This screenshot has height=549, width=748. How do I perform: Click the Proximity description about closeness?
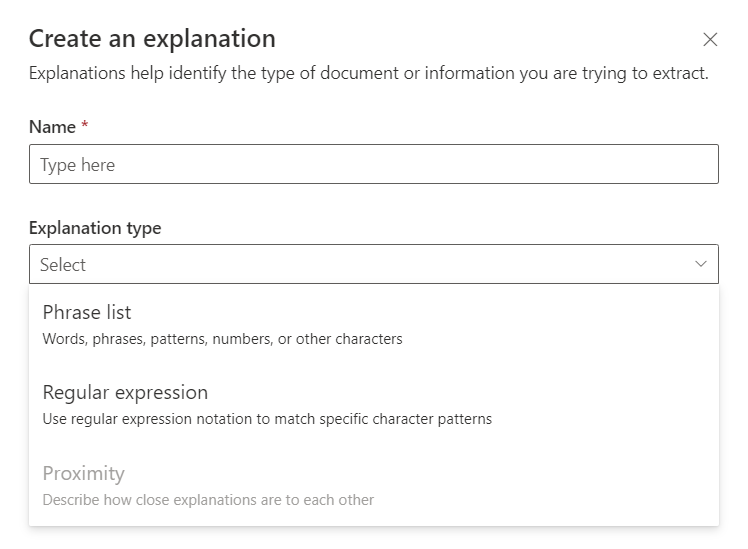(208, 499)
